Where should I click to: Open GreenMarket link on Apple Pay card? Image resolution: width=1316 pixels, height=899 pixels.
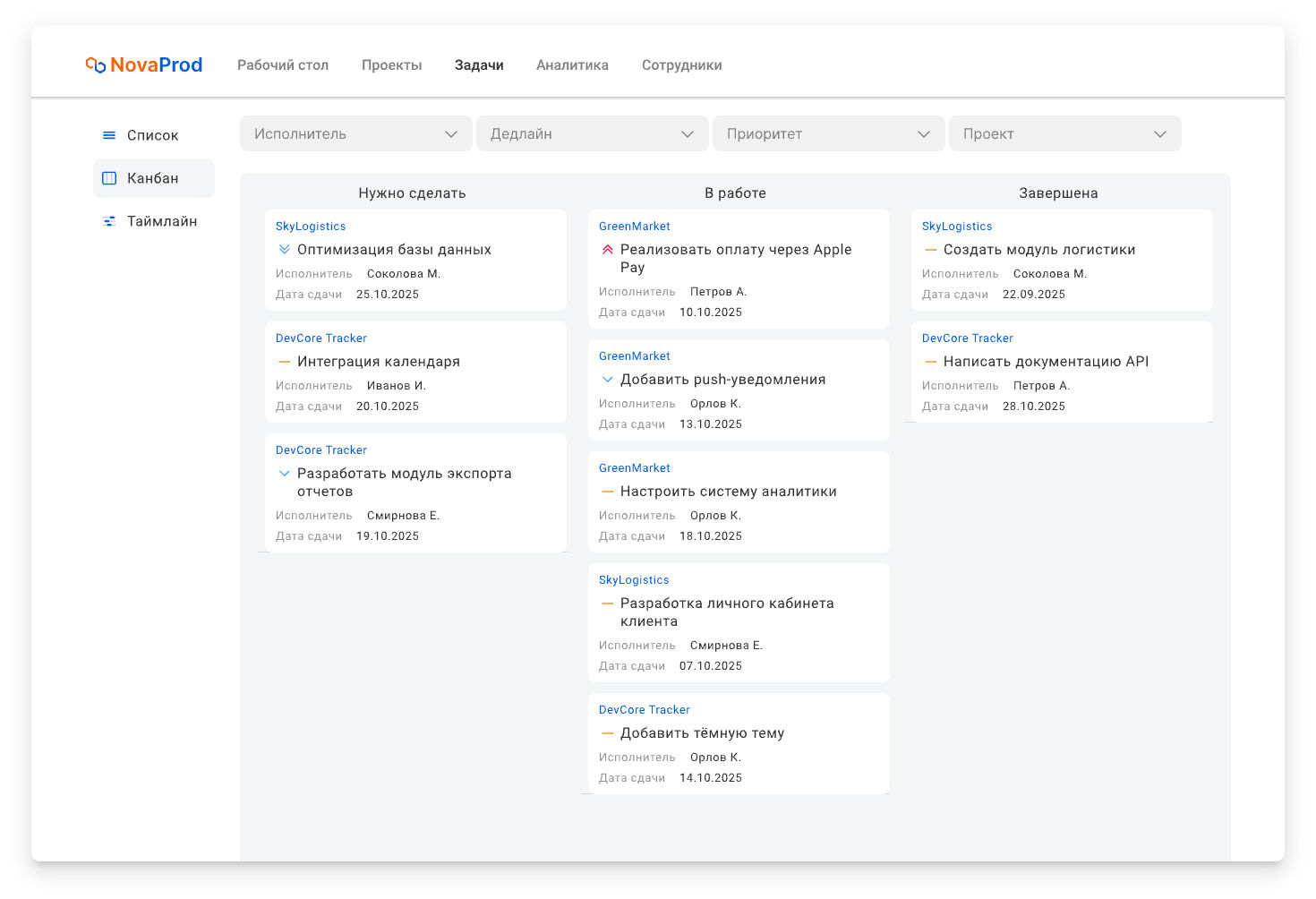tap(635, 227)
